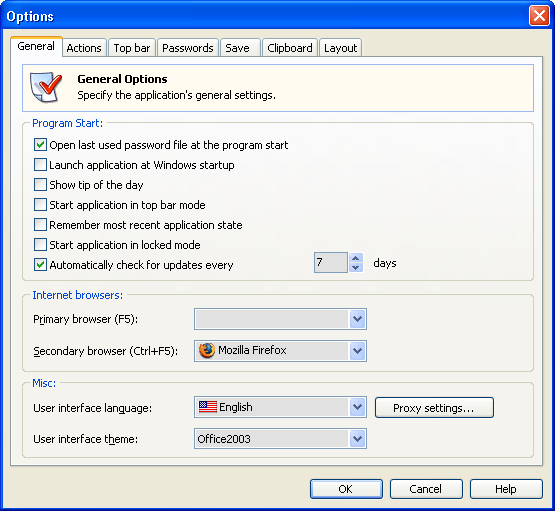Select the Save tab
Viewport: 555px width, 511px height.
point(240,48)
